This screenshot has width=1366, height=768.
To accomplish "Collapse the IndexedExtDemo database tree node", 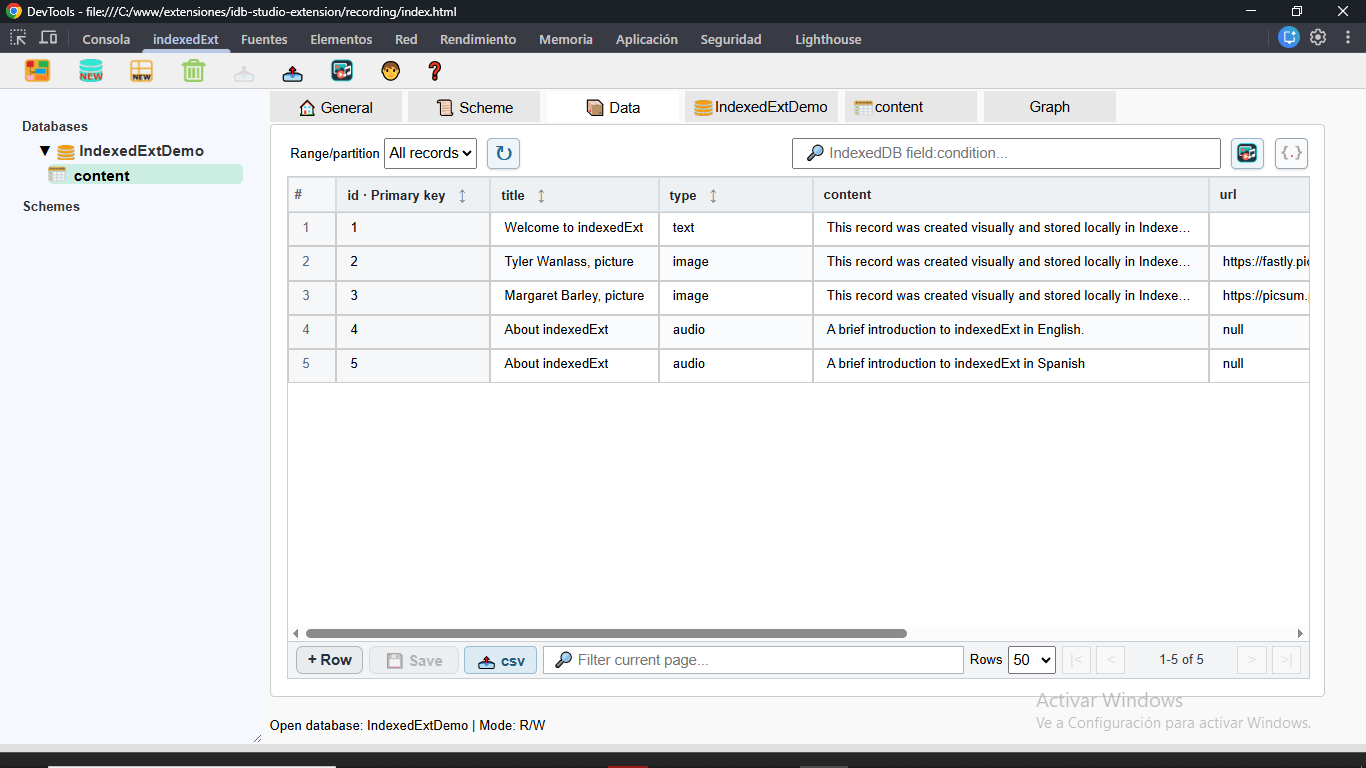I will coord(45,151).
